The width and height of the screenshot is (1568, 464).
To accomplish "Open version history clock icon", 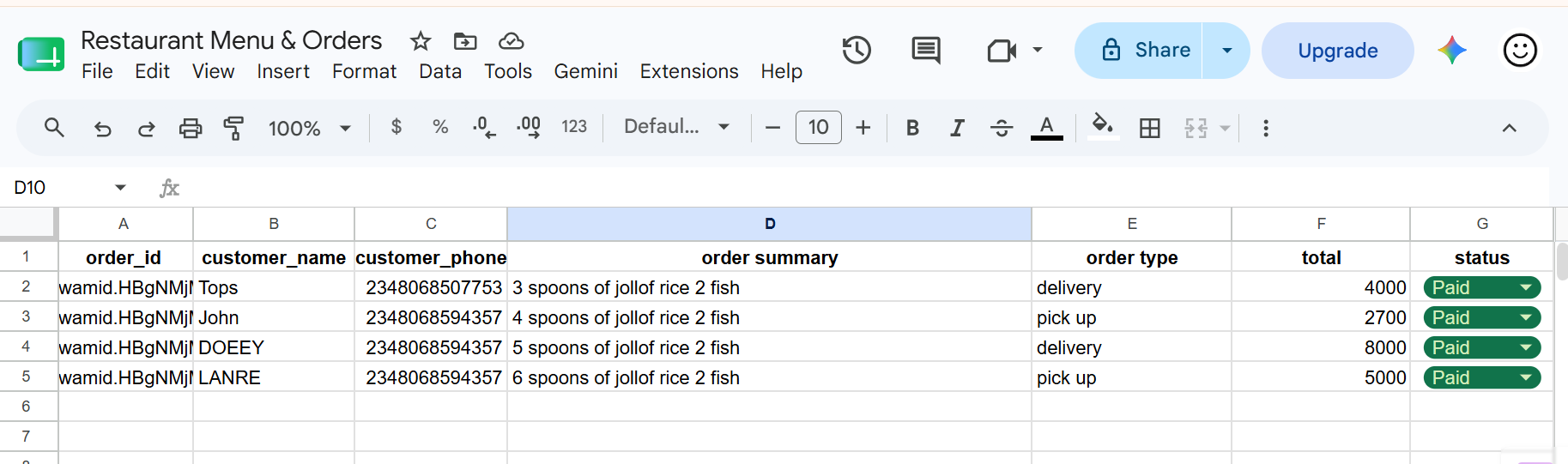I will [857, 51].
